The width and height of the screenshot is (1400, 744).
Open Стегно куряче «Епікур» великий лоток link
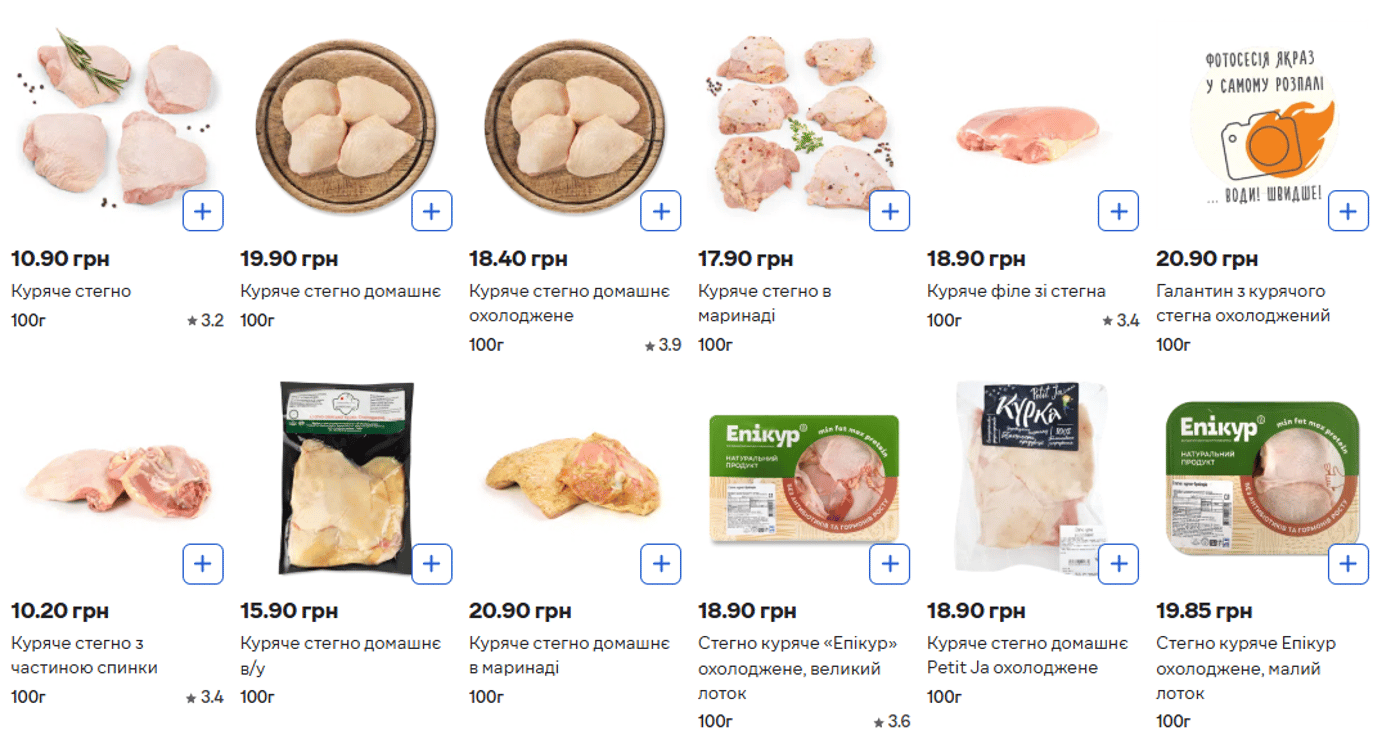[797, 667]
